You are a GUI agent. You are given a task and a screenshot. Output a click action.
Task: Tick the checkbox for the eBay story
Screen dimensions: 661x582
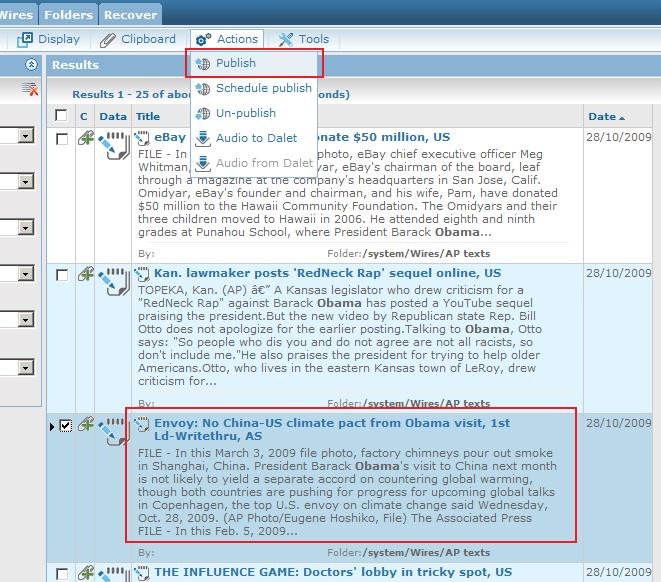click(x=62, y=139)
